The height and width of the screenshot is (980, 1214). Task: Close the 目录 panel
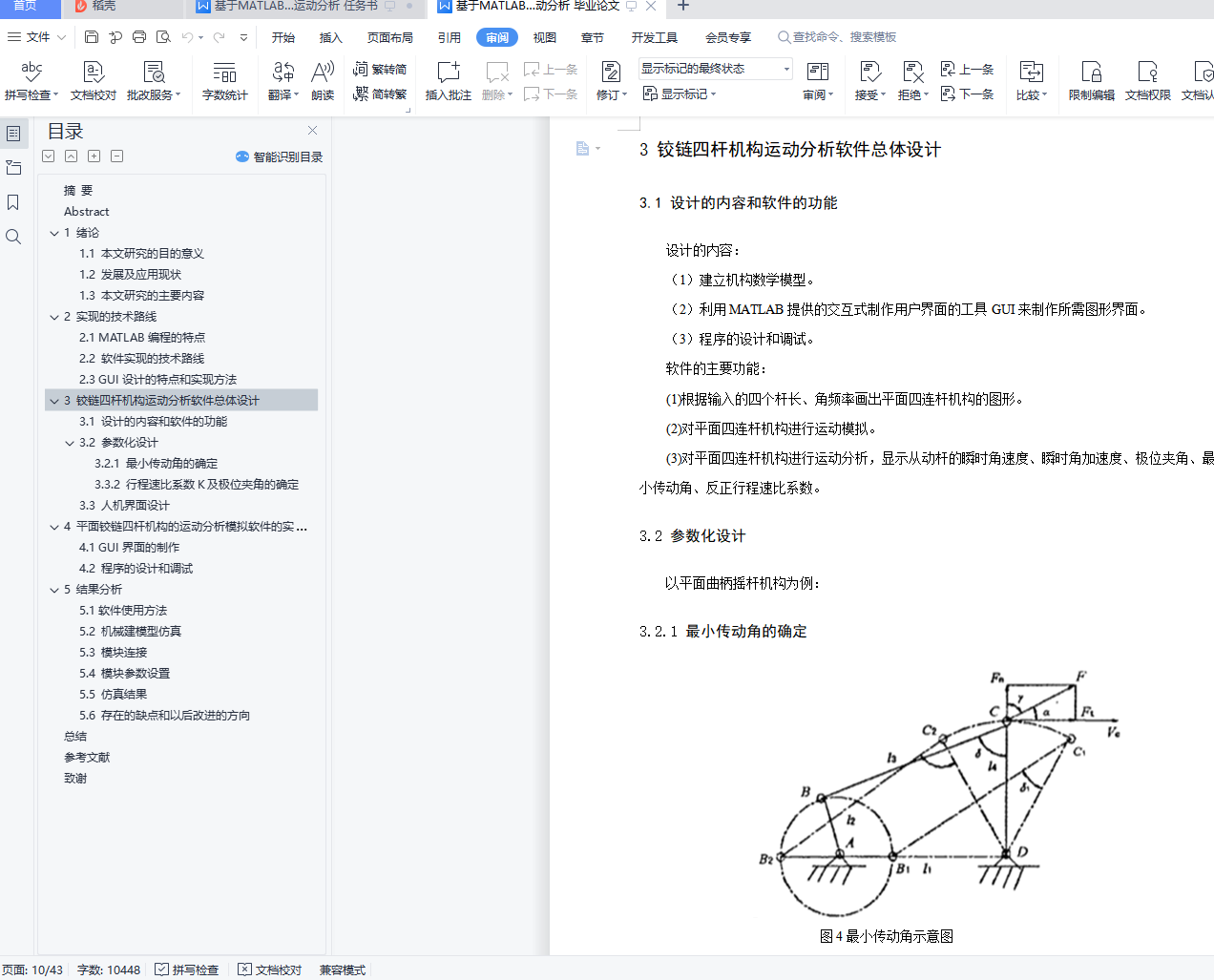click(312, 130)
